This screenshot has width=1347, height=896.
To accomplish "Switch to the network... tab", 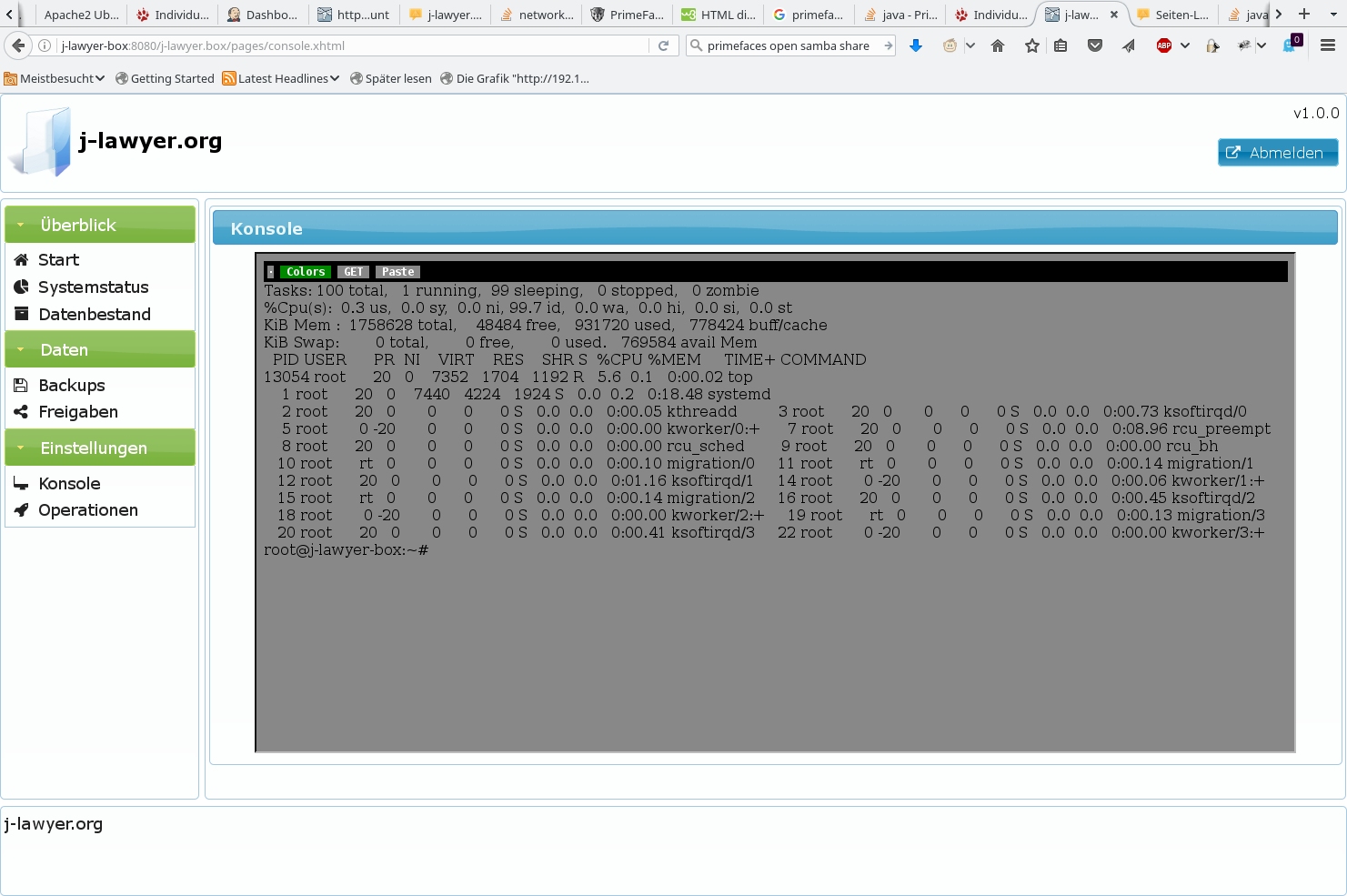I will tap(536, 15).
